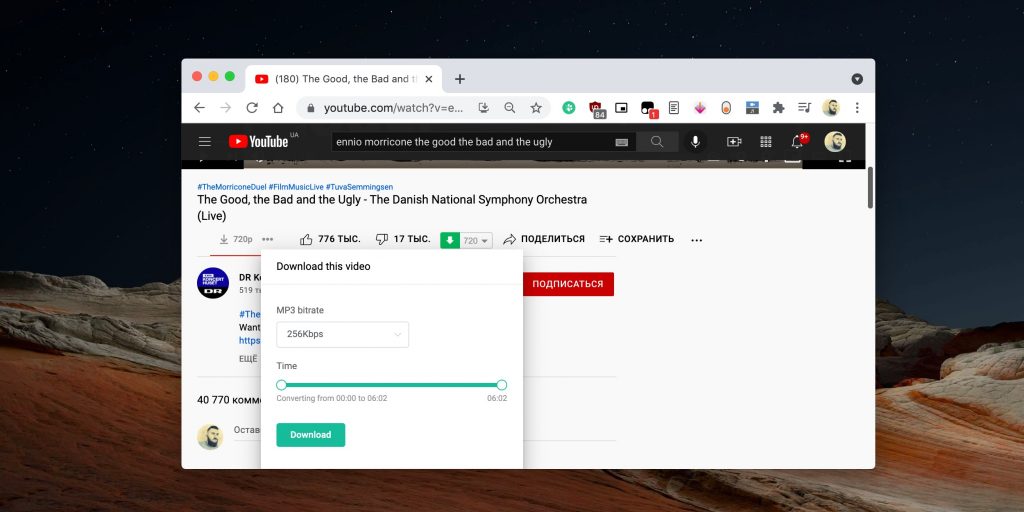Open the browser Home page icon
The height and width of the screenshot is (512, 1024).
tap(278, 108)
